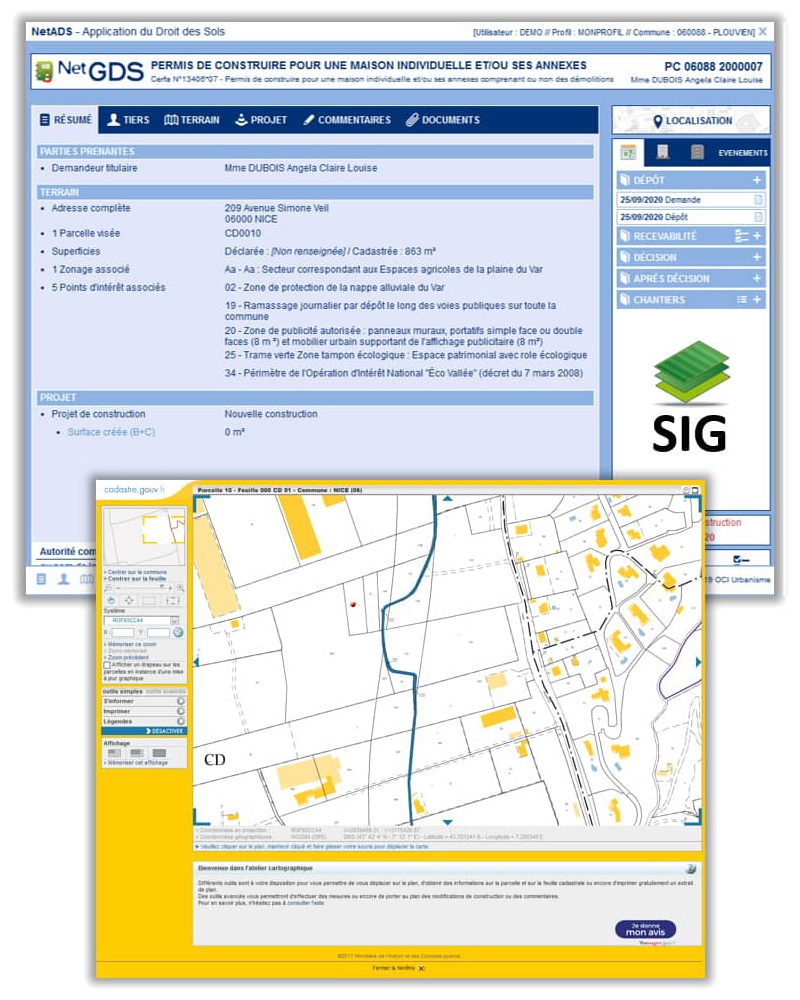Viewport: 800px width, 1000px height.
Task: Close the NetADS window with the X
Action: coord(763,31)
